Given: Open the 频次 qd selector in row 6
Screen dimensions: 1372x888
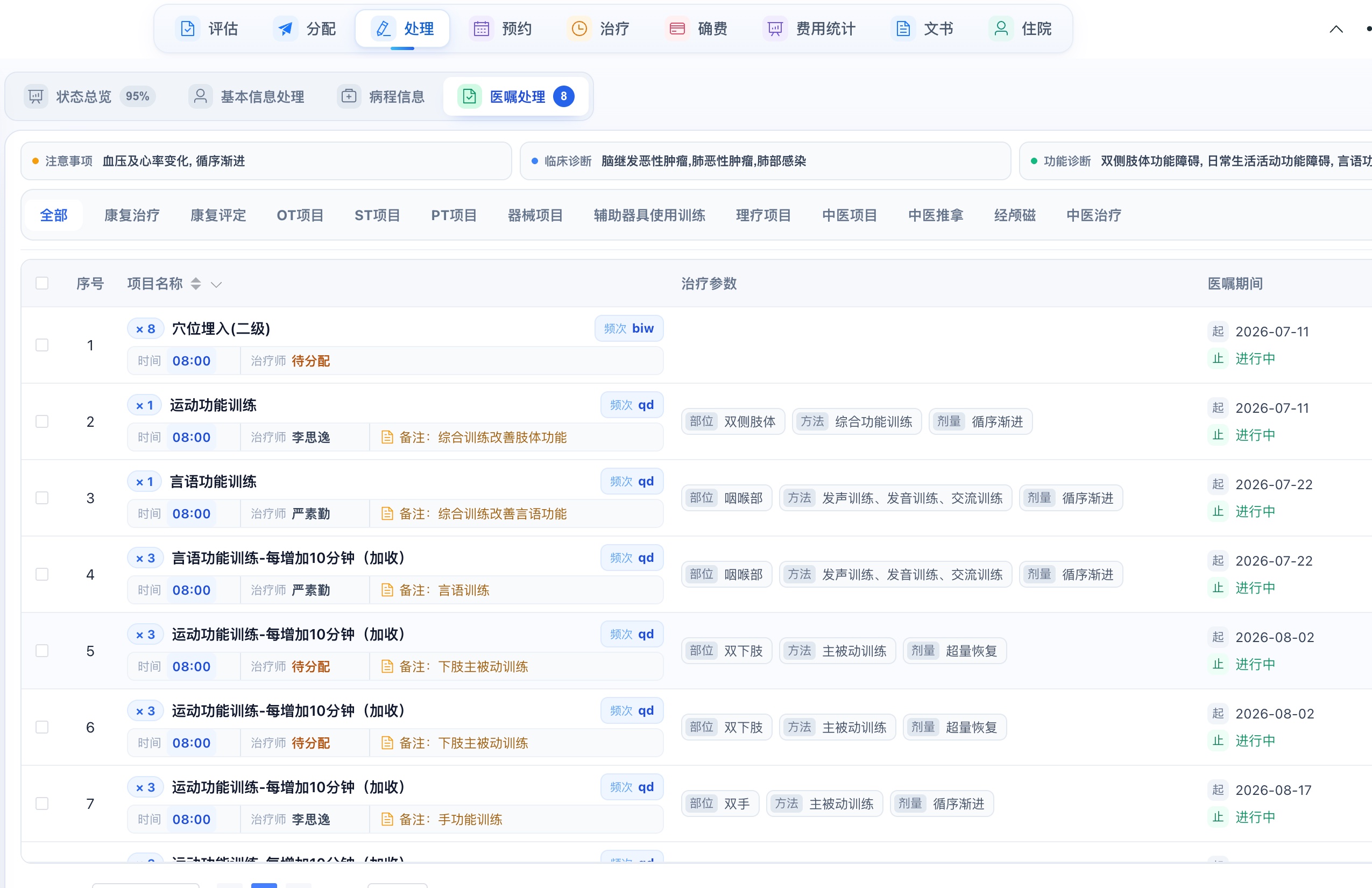Looking at the screenshot, I should coord(632,710).
